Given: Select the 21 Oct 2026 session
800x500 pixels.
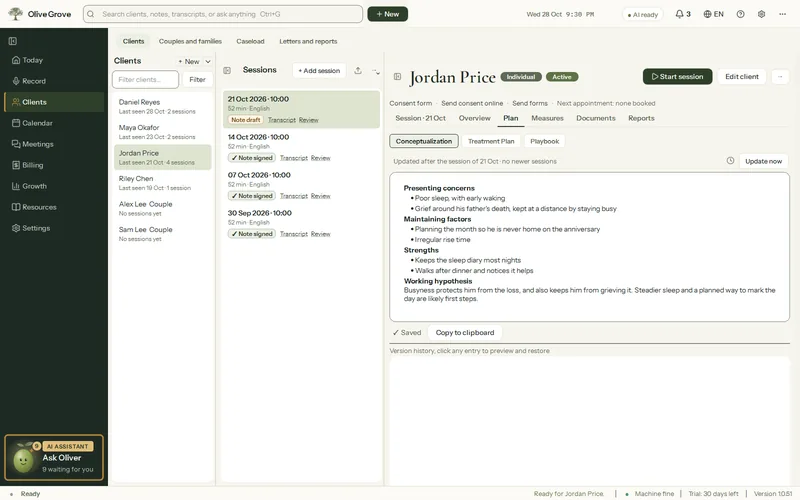Looking at the screenshot, I should (301, 109).
